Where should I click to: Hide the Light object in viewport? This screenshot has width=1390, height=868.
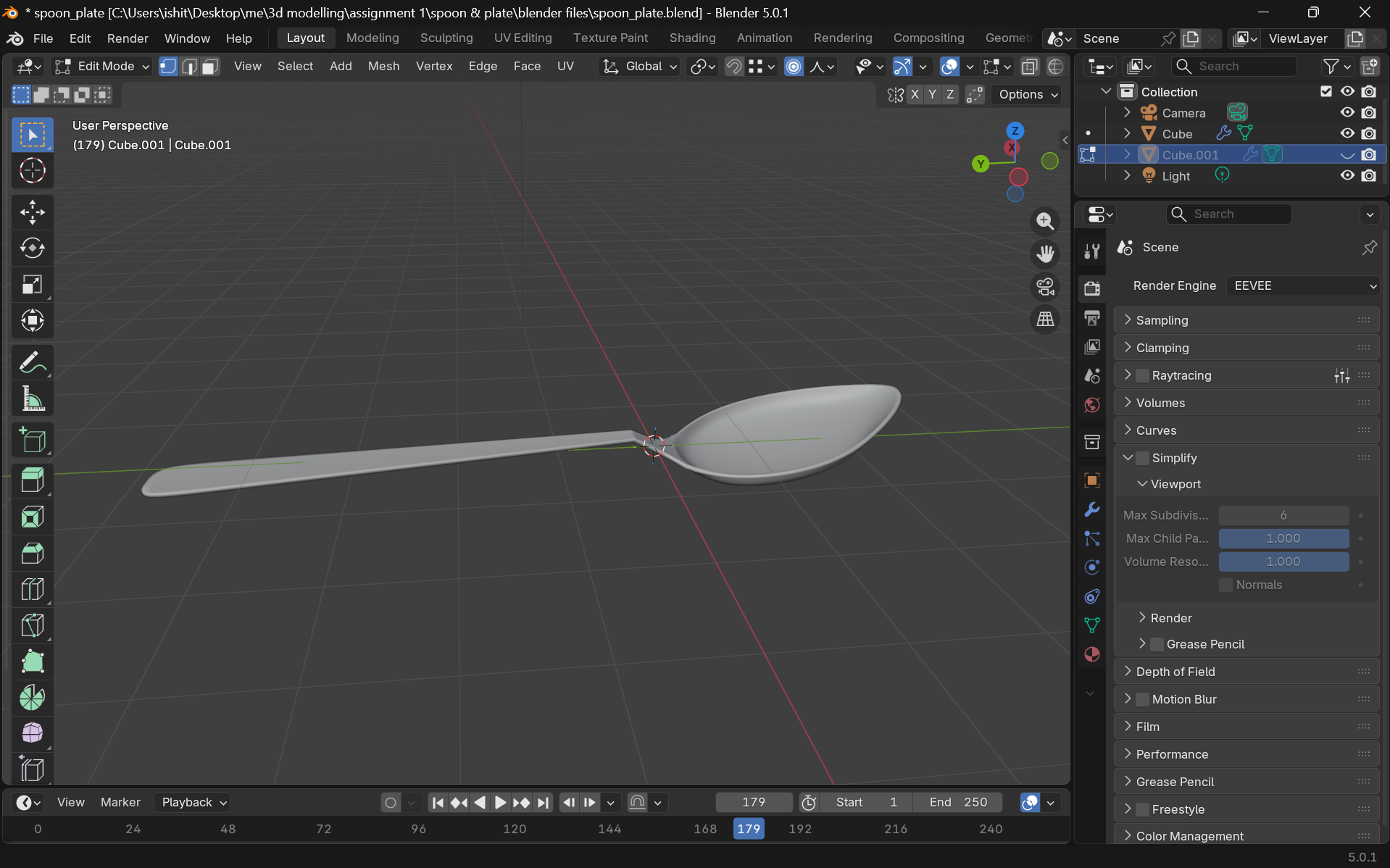coord(1347,175)
